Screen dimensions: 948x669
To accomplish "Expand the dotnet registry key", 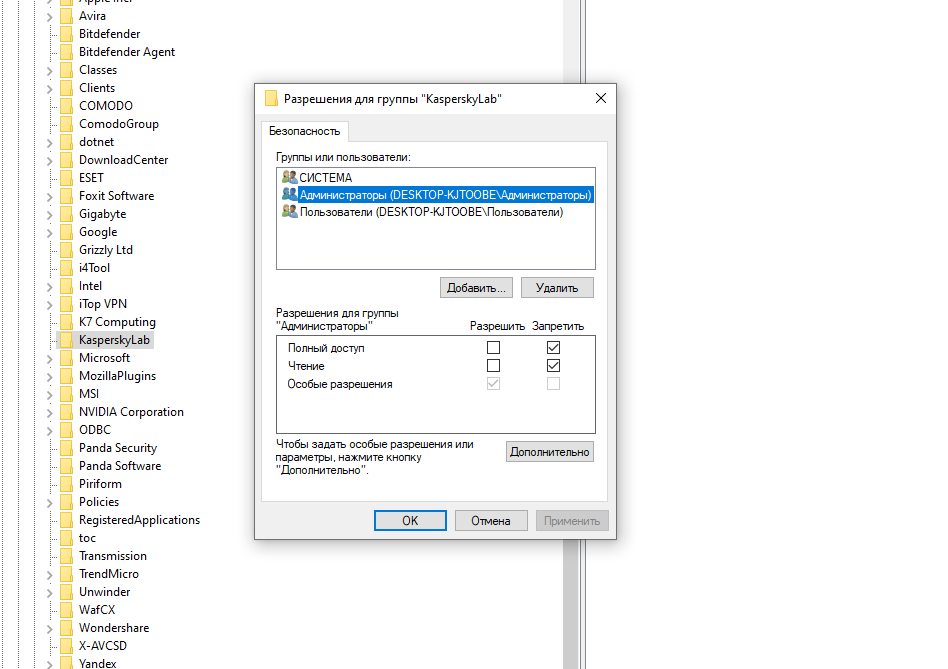I will pos(50,143).
